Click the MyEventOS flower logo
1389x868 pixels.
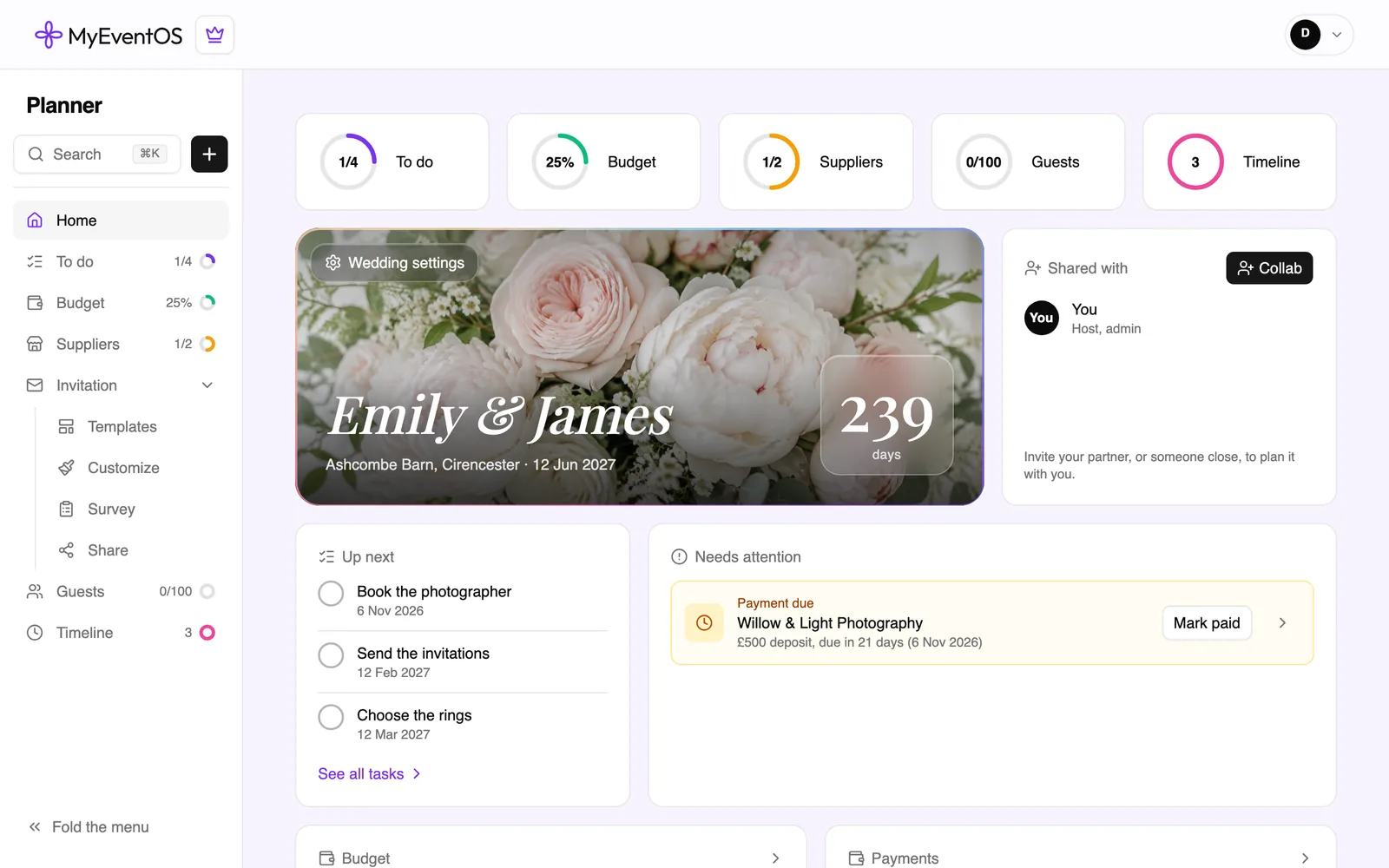pos(48,35)
